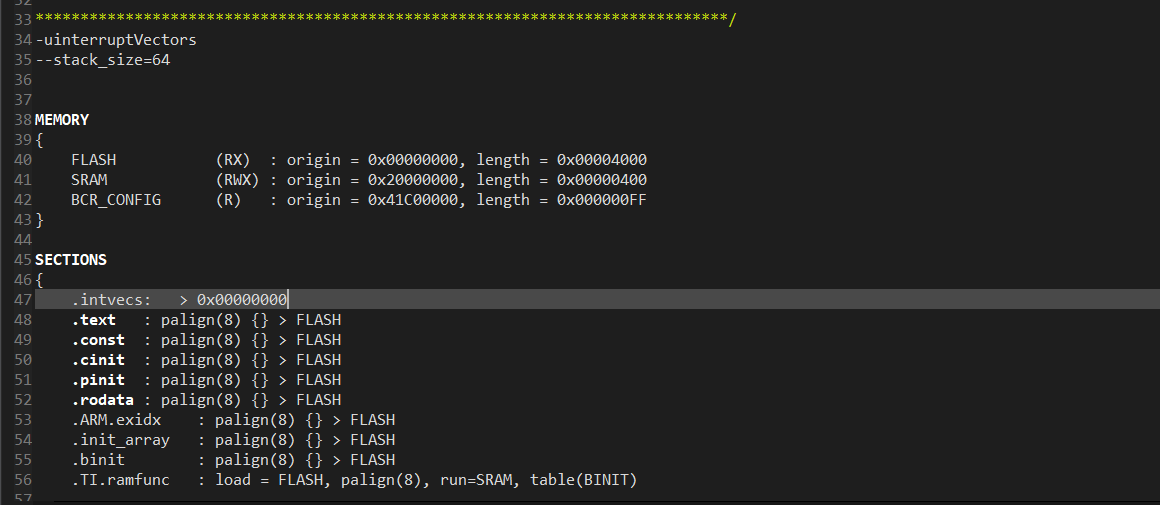This screenshot has height=505, width=1160.
Task: Click the 0x000000FF length value
Action: coord(602,200)
